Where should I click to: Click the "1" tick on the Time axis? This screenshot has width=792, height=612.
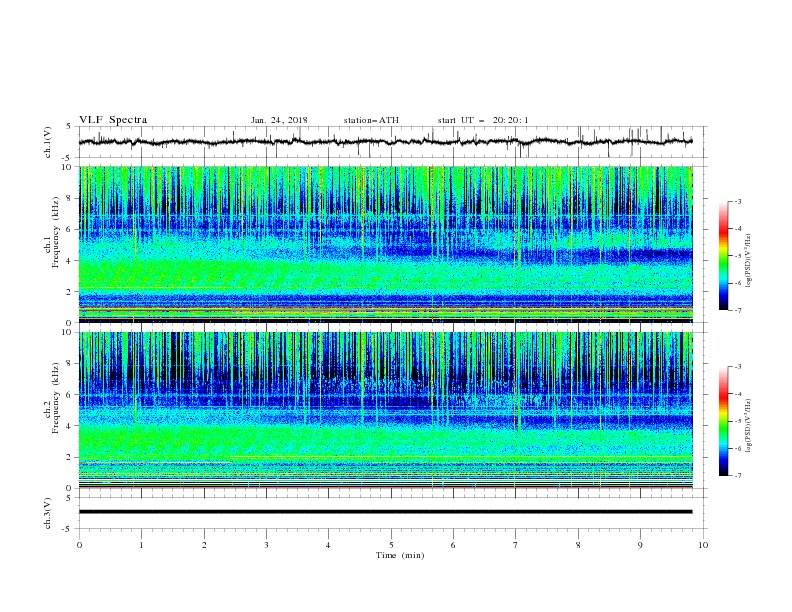click(x=141, y=545)
